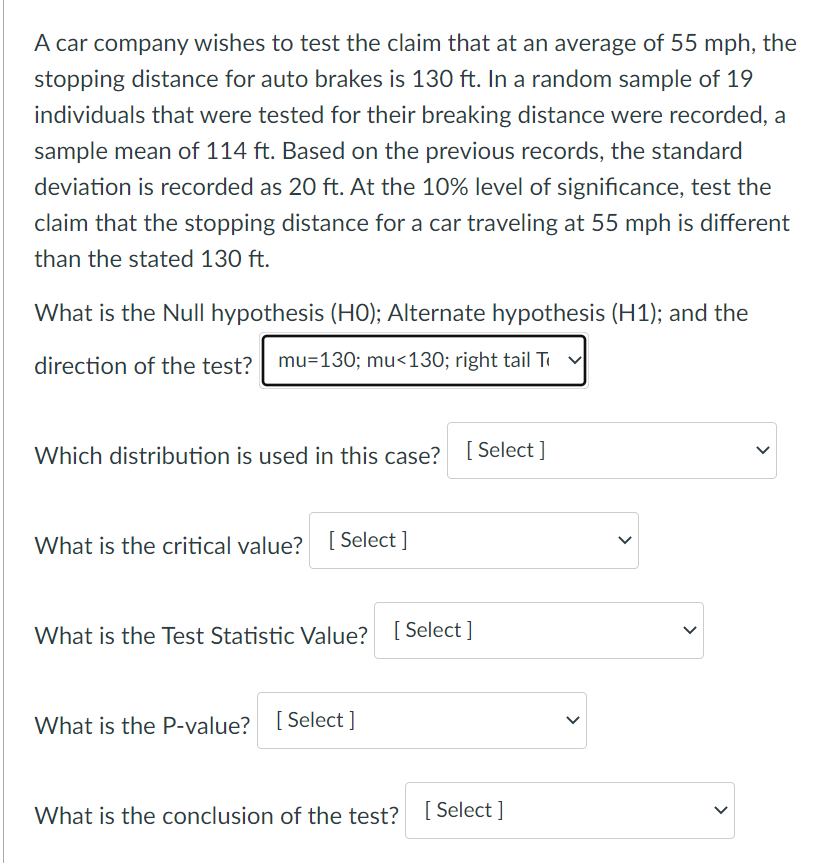Click the down arrow on the conclusion dropdown
The width and height of the screenshot is (839, 863).
coord(720,810)
